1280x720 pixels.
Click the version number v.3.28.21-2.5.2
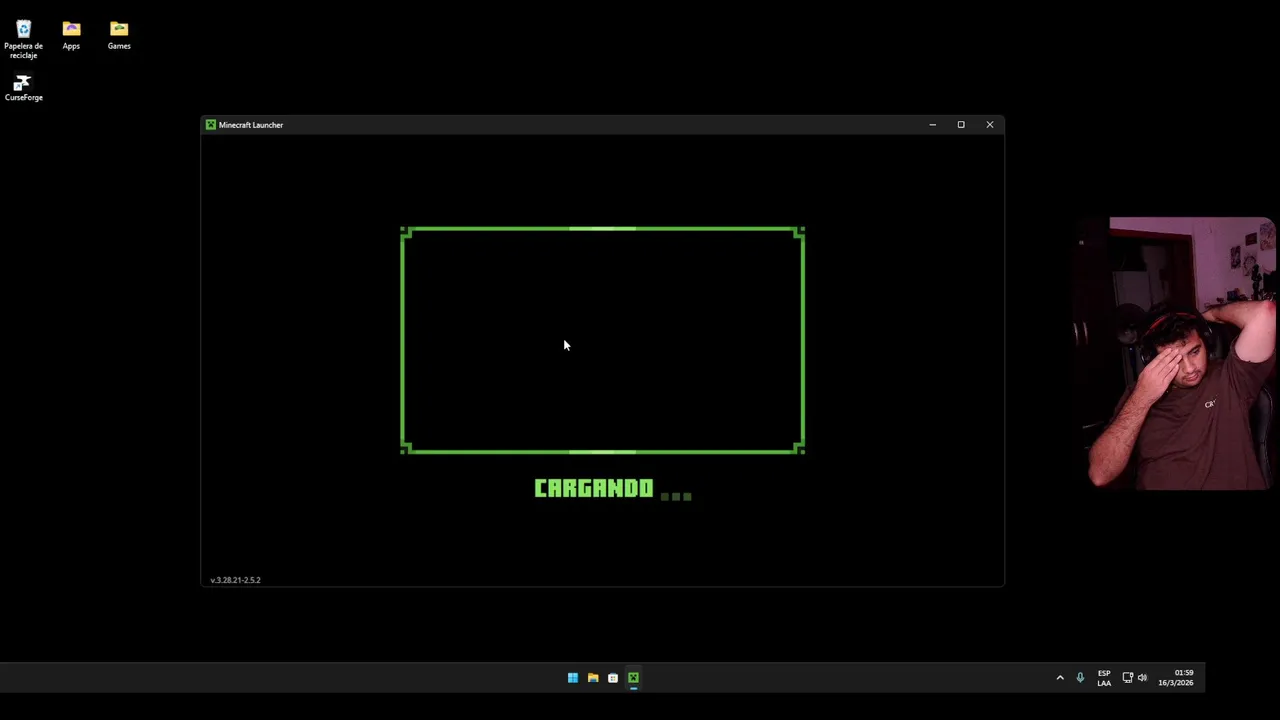tap(235, 580)
